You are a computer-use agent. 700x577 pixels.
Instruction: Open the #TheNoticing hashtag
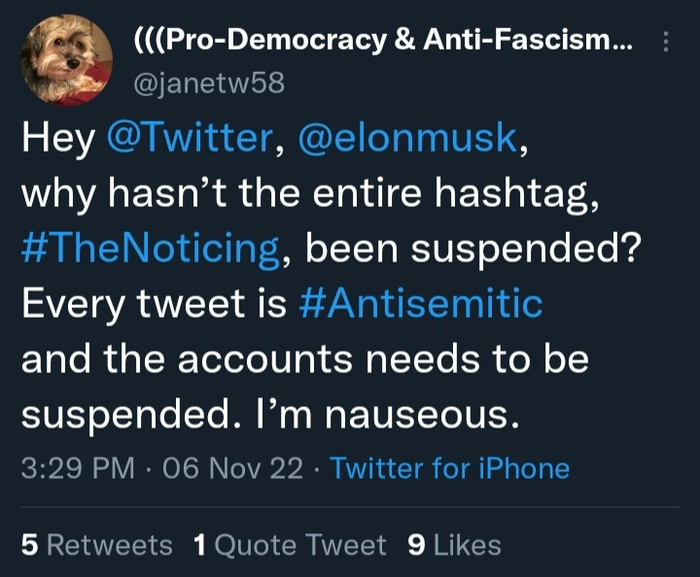coord(149,248)
